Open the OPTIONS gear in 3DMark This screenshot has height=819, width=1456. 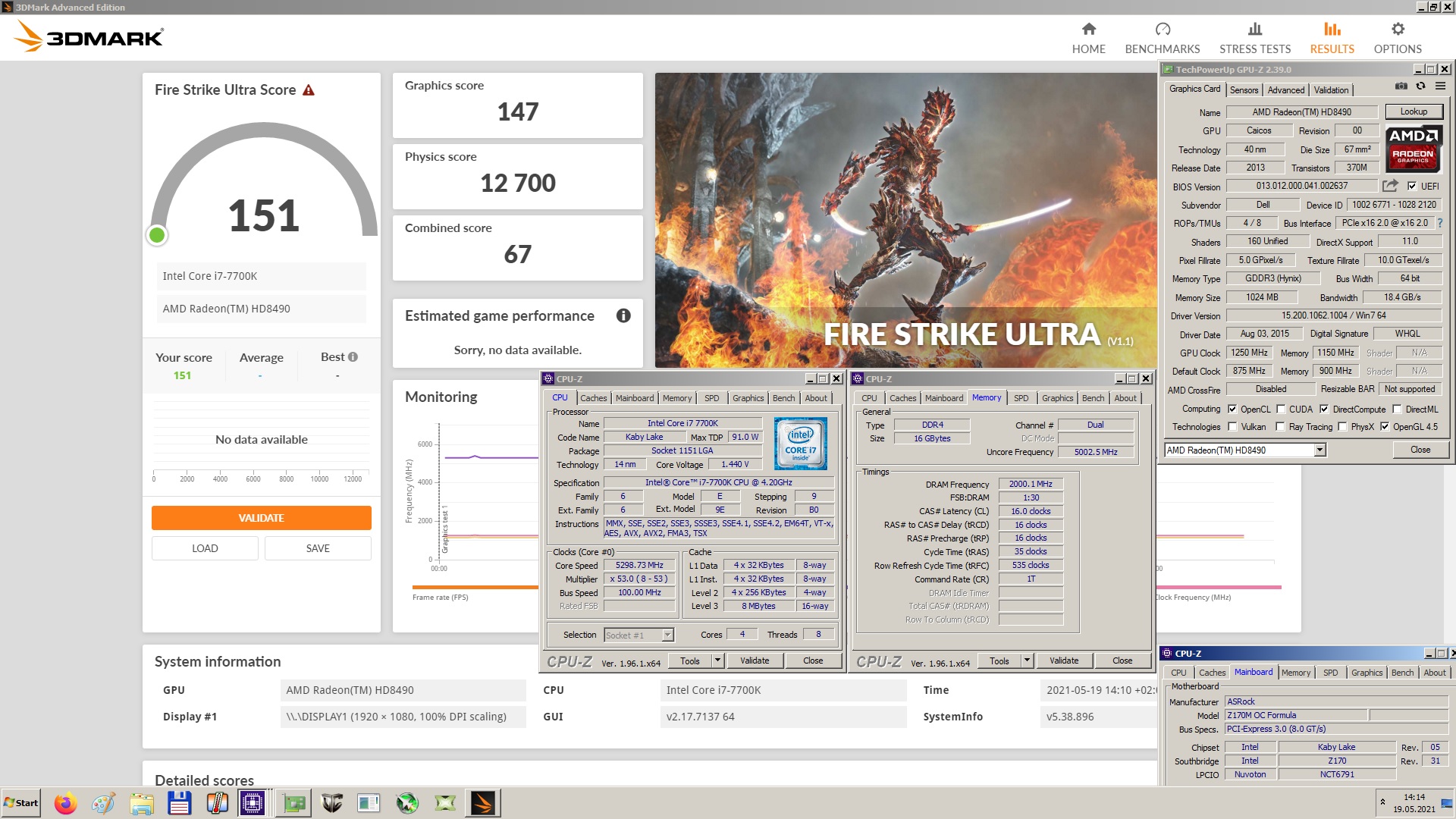tap(1397, 38)
